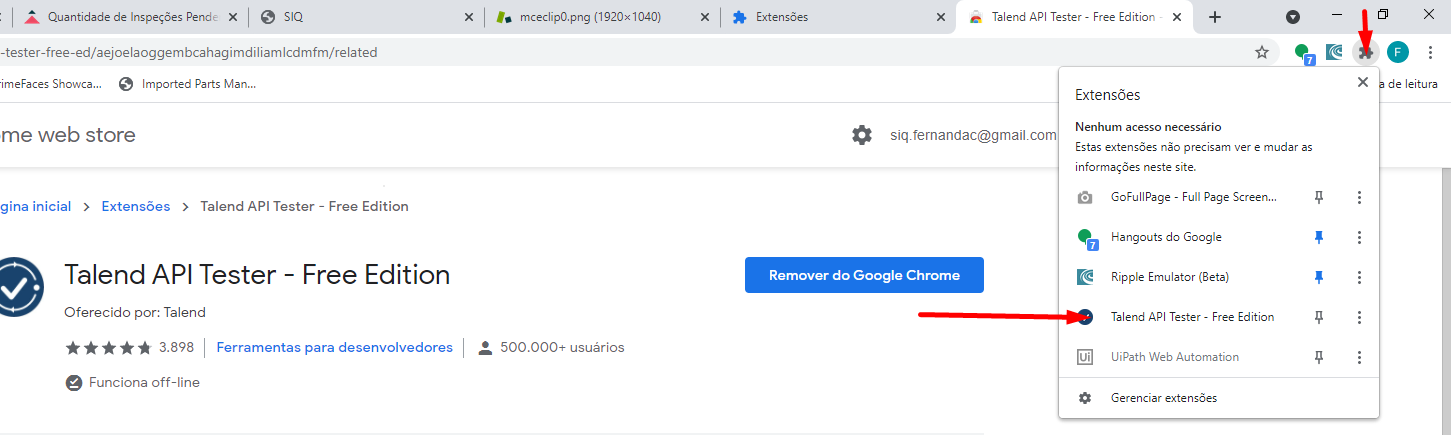Viewport: 1451px width, 435px height.
Task: Pin UiPath Web Automation extension
Action: coord(1319,357)
